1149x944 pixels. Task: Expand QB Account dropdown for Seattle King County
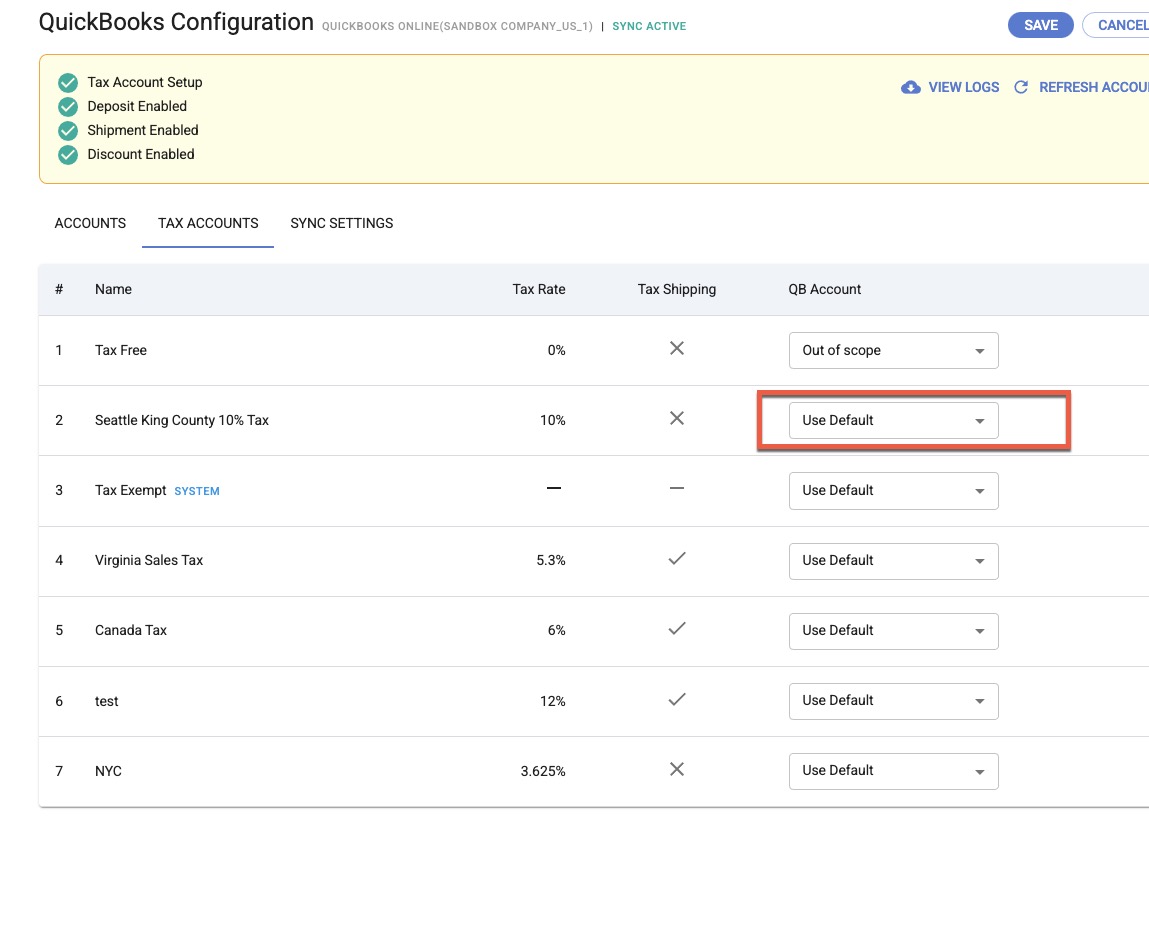pyautogui.click(x=893, y=421)
